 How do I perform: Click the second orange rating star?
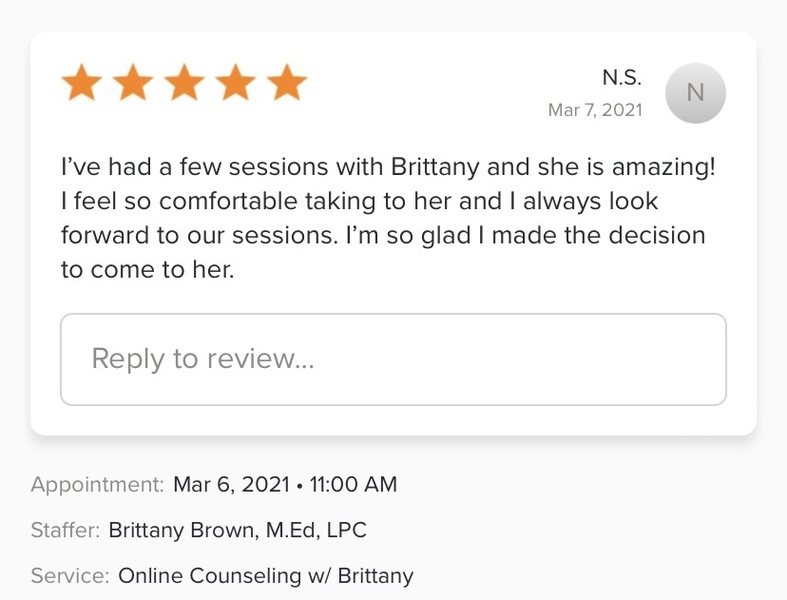(x=132, y=83)
